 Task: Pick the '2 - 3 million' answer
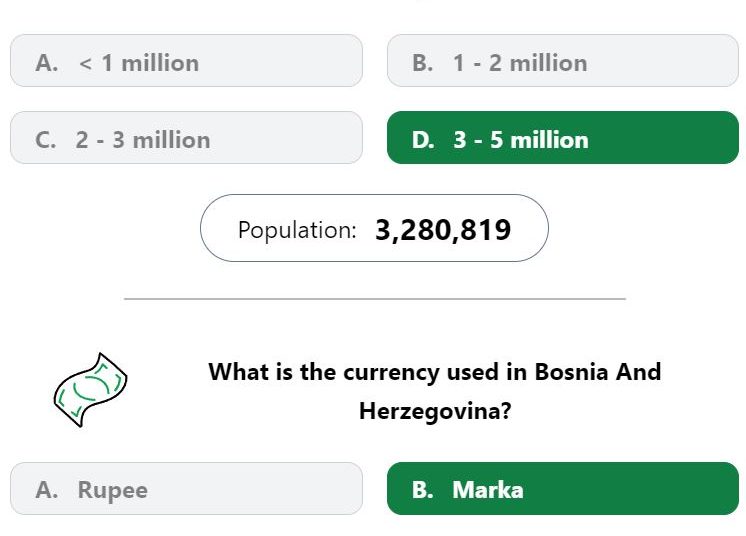(x=186, y=137)
